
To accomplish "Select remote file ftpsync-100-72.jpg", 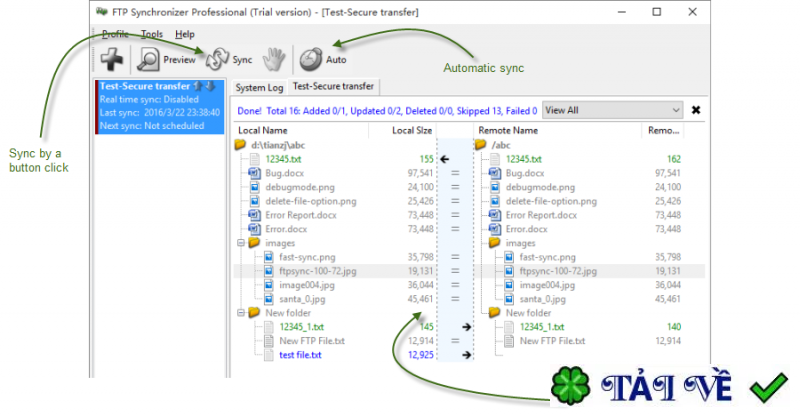I will point(558,271).
